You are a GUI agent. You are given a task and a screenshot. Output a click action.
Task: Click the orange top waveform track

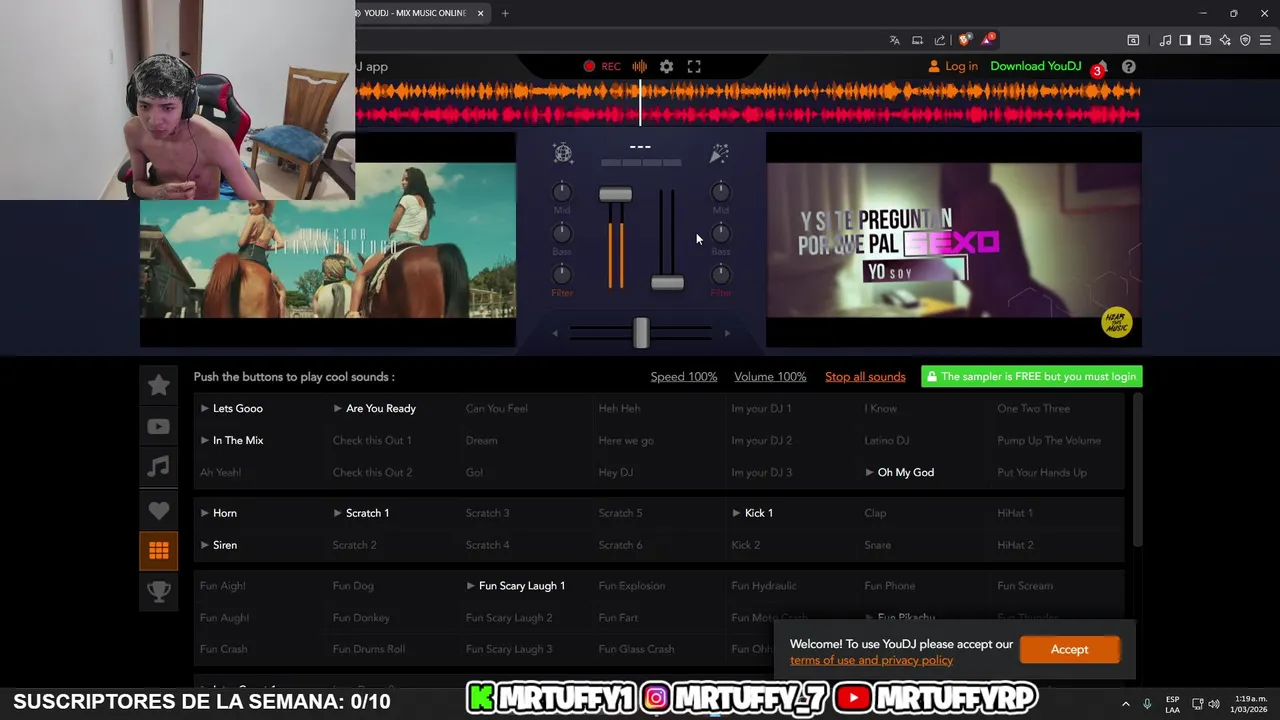click(748, 91)
